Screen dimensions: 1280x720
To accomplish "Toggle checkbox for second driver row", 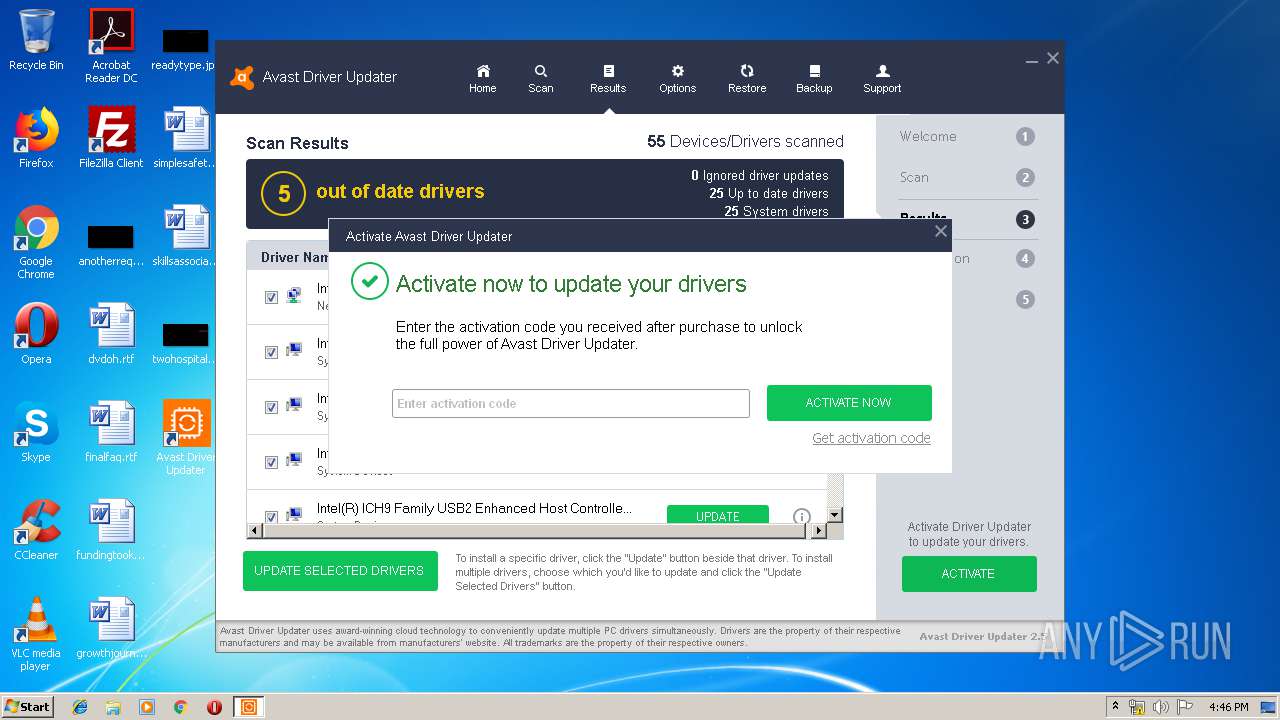I will point(271,352).
